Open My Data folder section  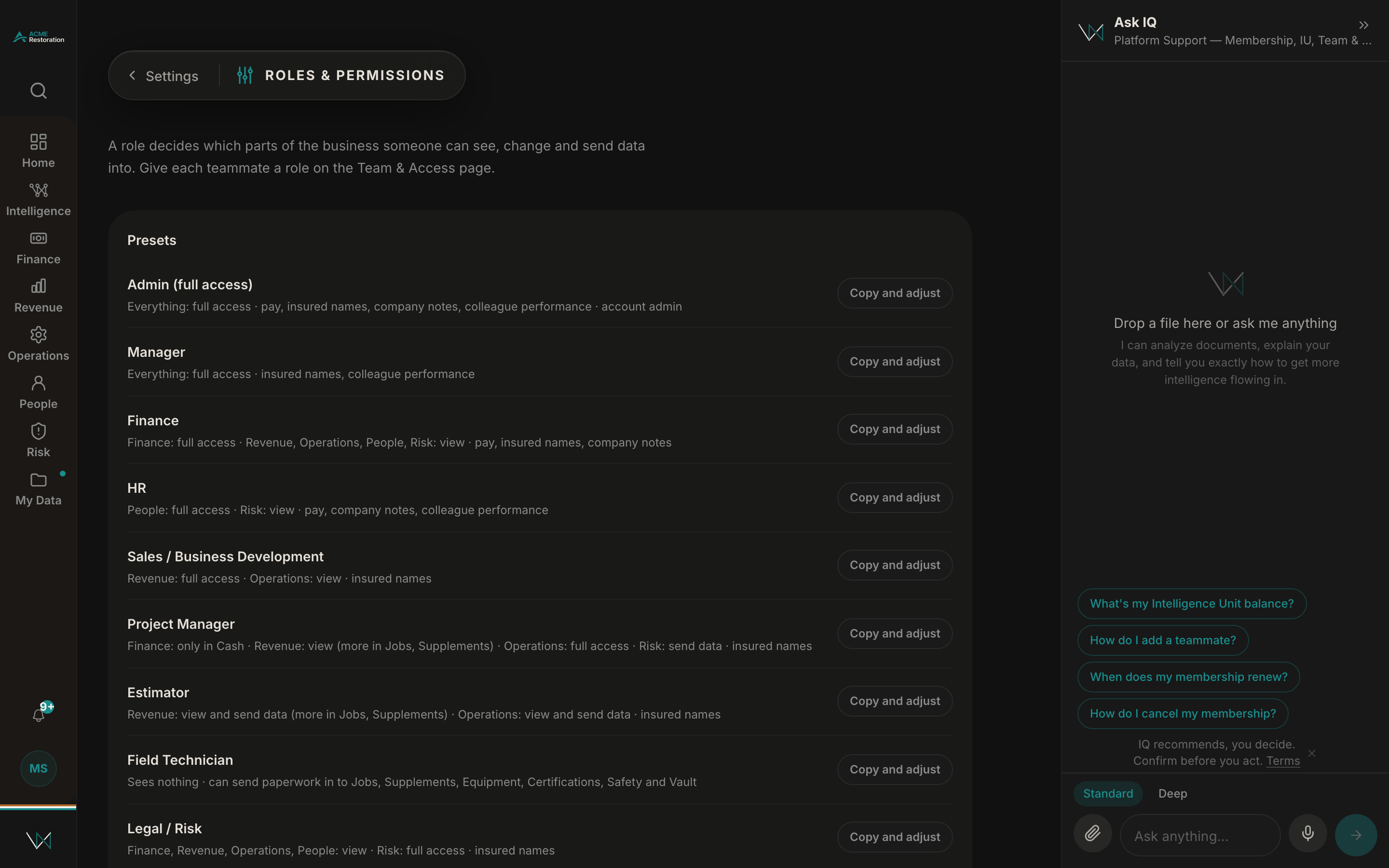39,488
